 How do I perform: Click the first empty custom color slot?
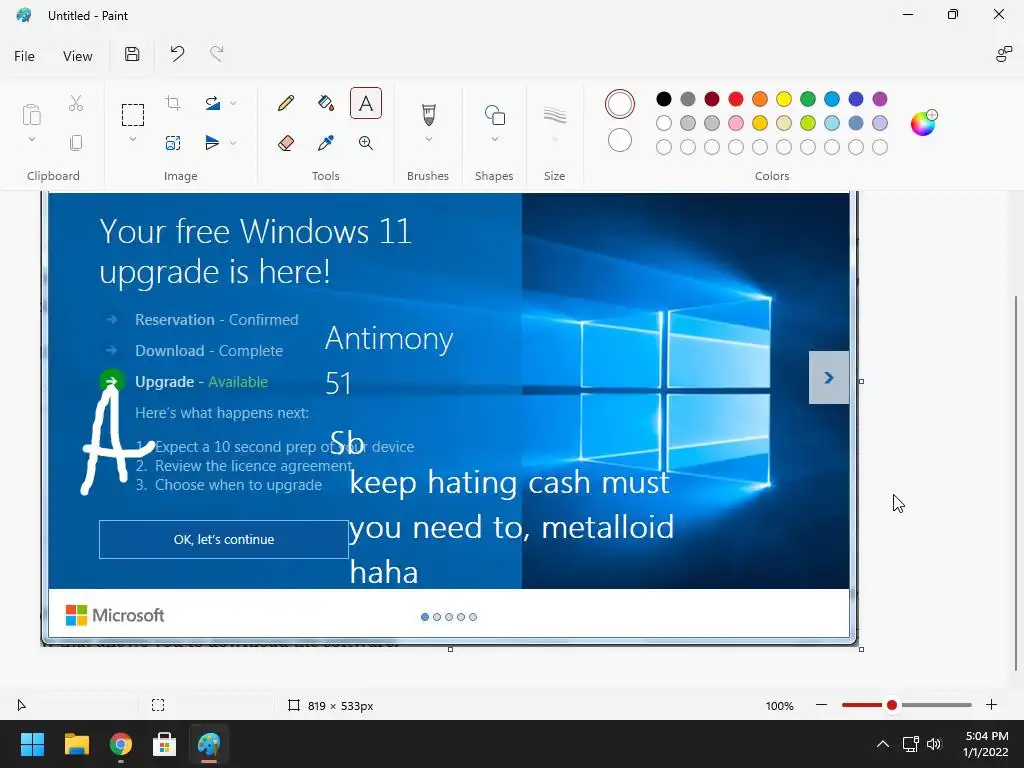tap(664, 147)
